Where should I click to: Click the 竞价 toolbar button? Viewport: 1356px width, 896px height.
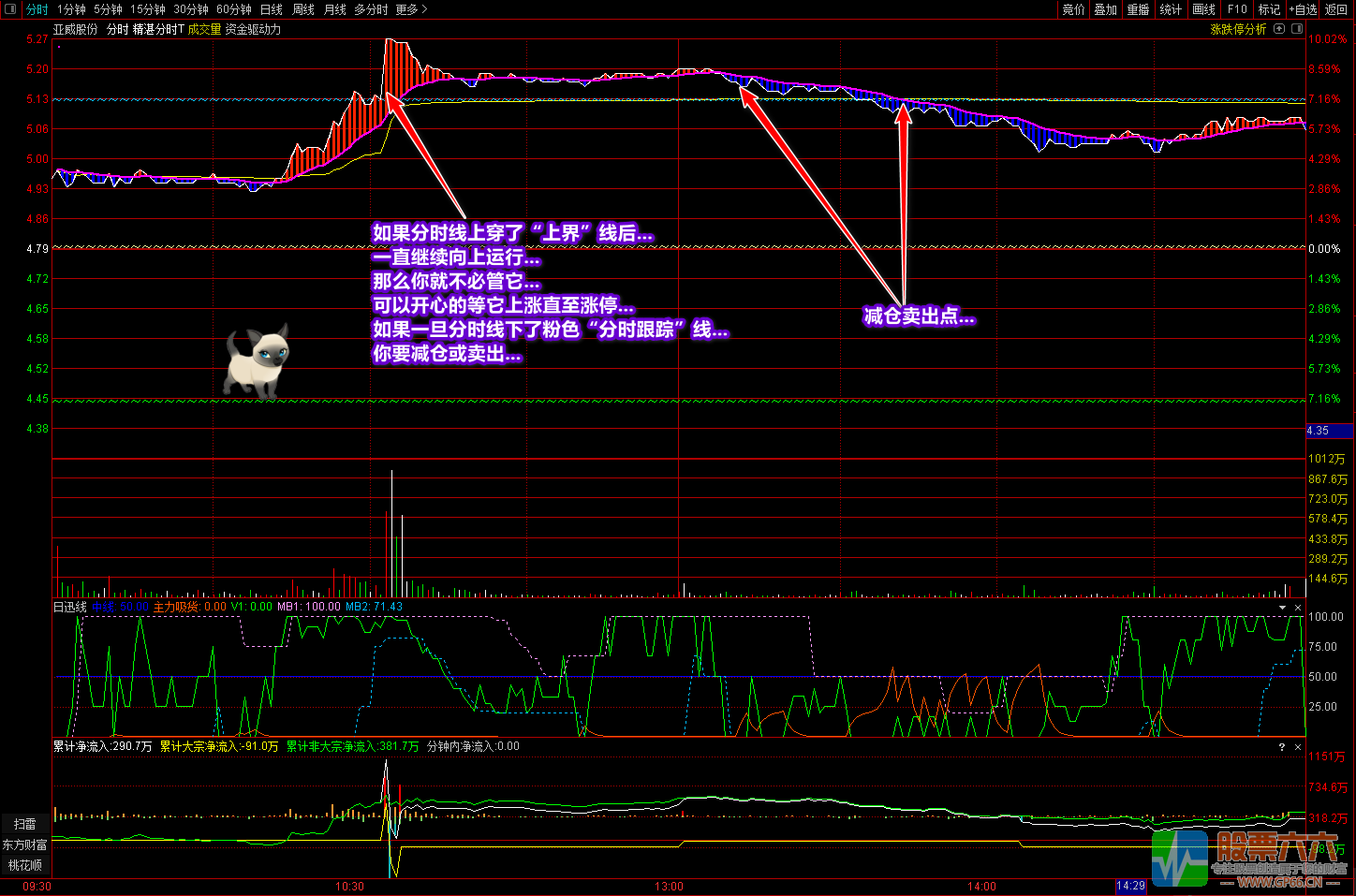pos(1073,9)
